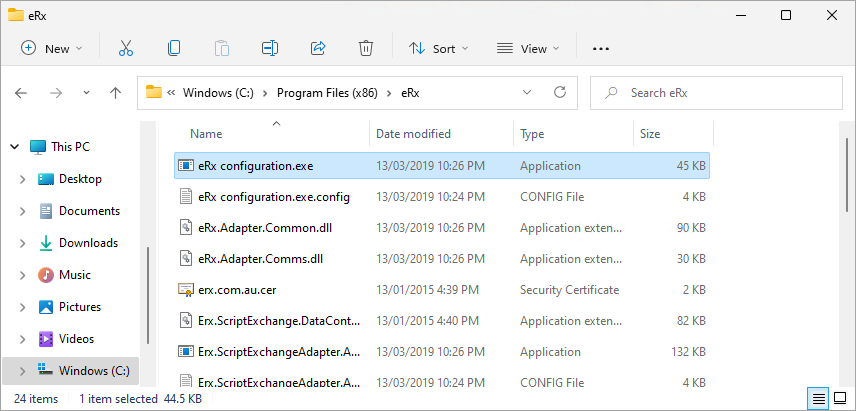This screenshot has height=411, width=856.
Task: Click the Cut scissors icon
Action: pos(126,48)
